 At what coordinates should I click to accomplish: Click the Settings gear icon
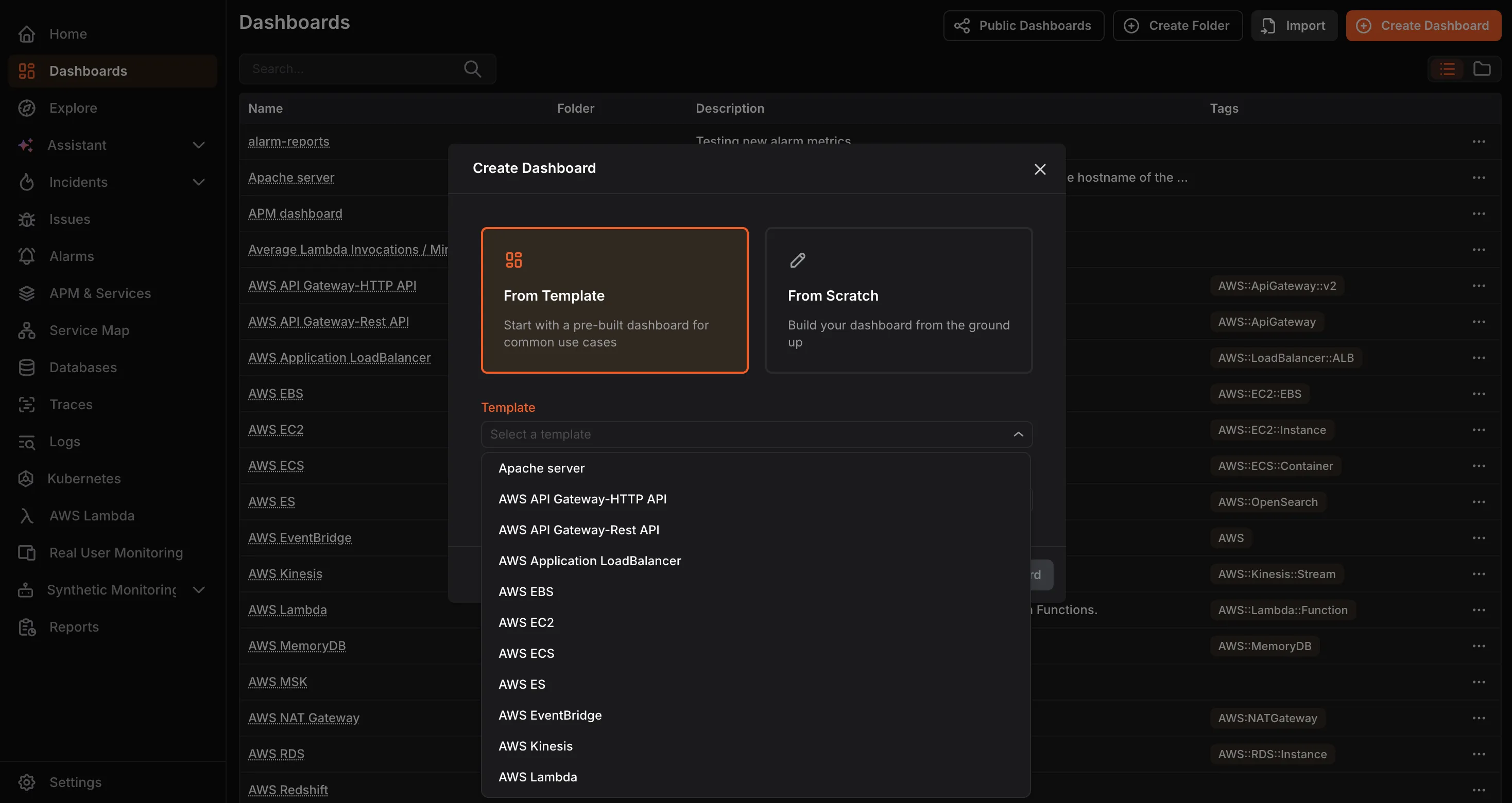(27, 782)
